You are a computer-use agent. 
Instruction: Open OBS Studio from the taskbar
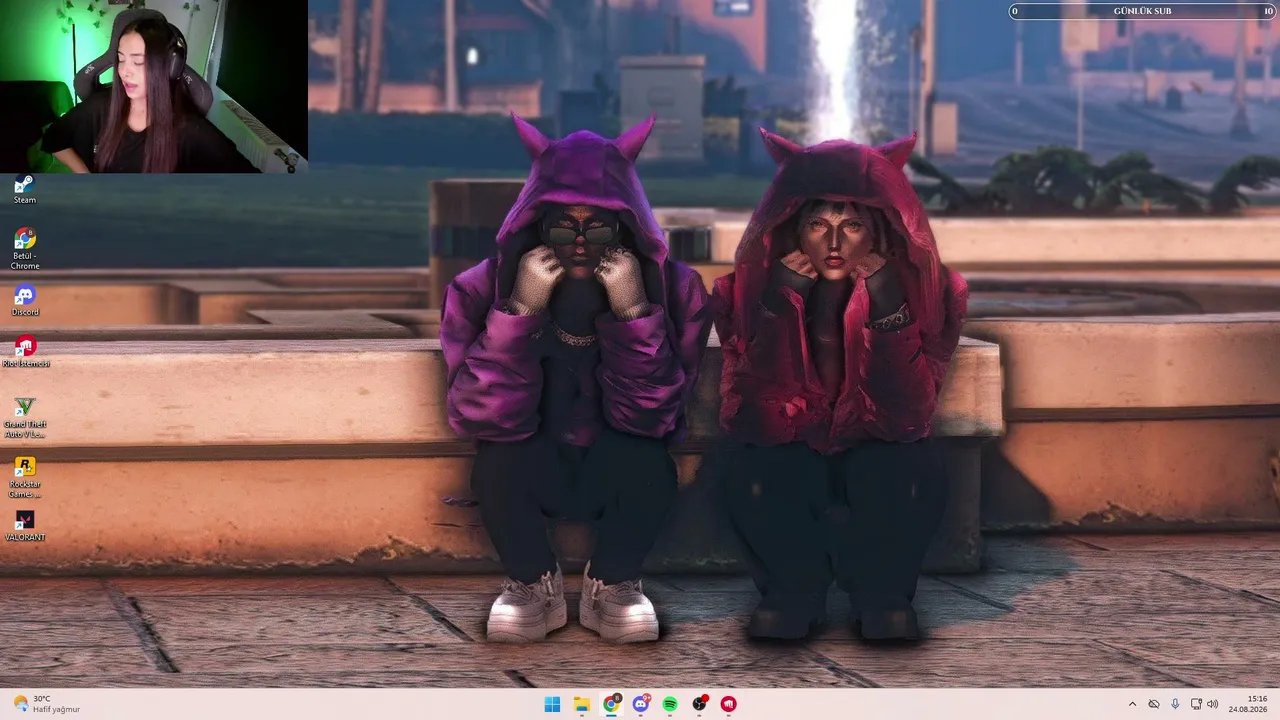tap(700, 704)
